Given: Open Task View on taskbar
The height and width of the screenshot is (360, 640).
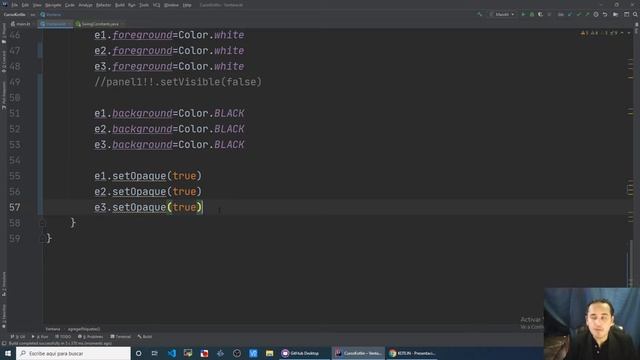Looking at the screenshot, I should (155, 353).
